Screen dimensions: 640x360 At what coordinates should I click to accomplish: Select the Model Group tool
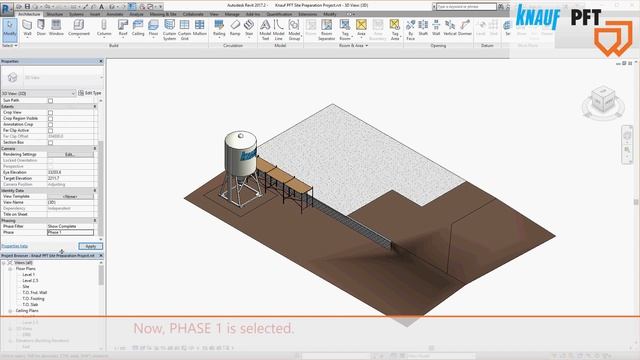tap(294, 29)
